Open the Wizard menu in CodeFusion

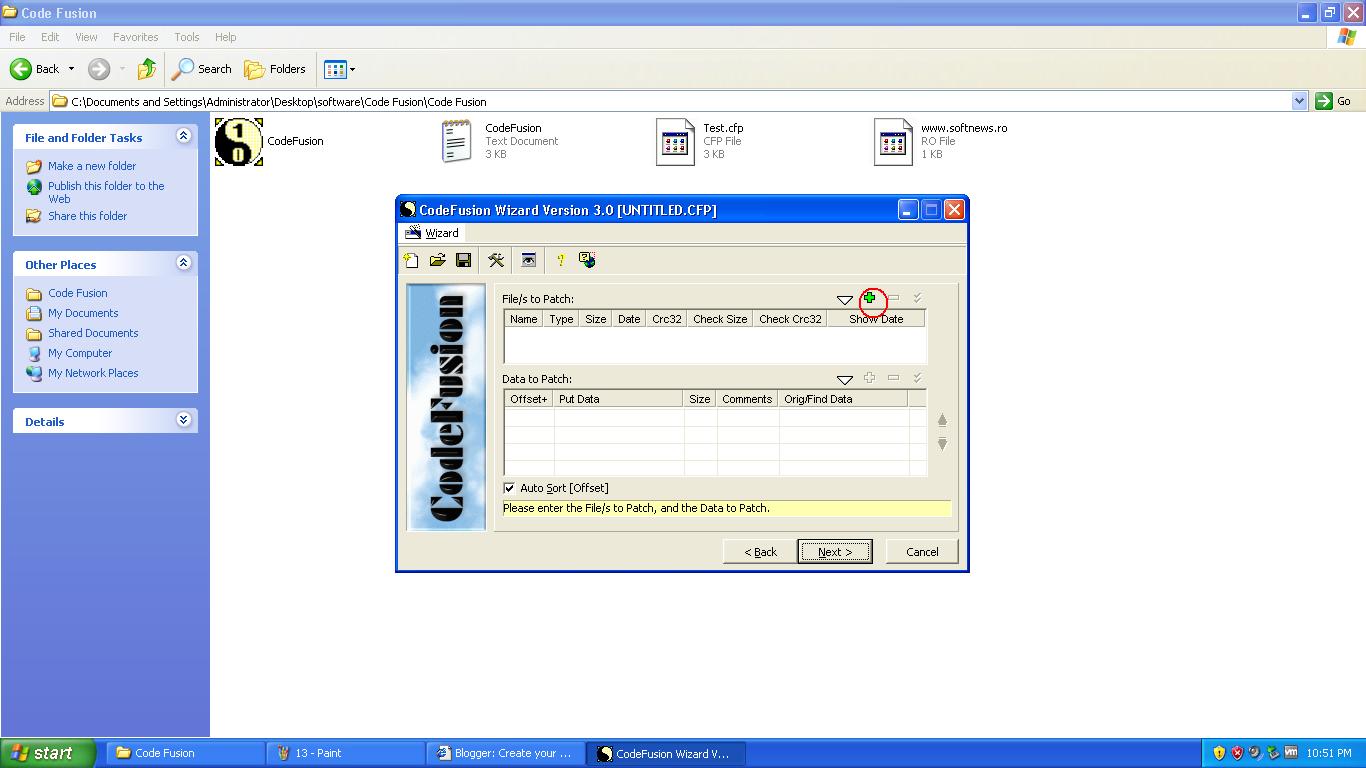click(432, 233)
